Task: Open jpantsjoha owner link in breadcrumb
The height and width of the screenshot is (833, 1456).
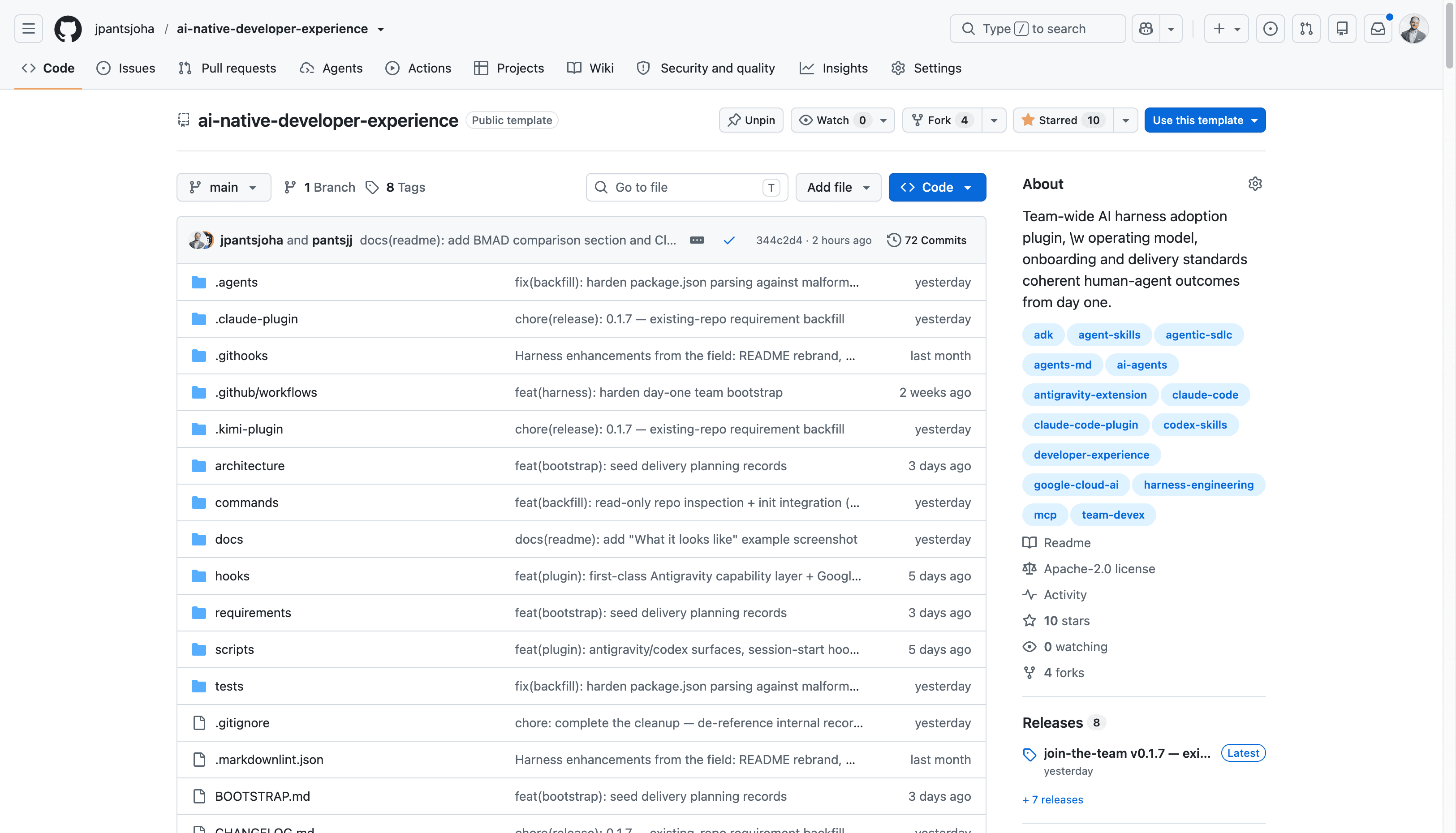Action: coord(124,29)
